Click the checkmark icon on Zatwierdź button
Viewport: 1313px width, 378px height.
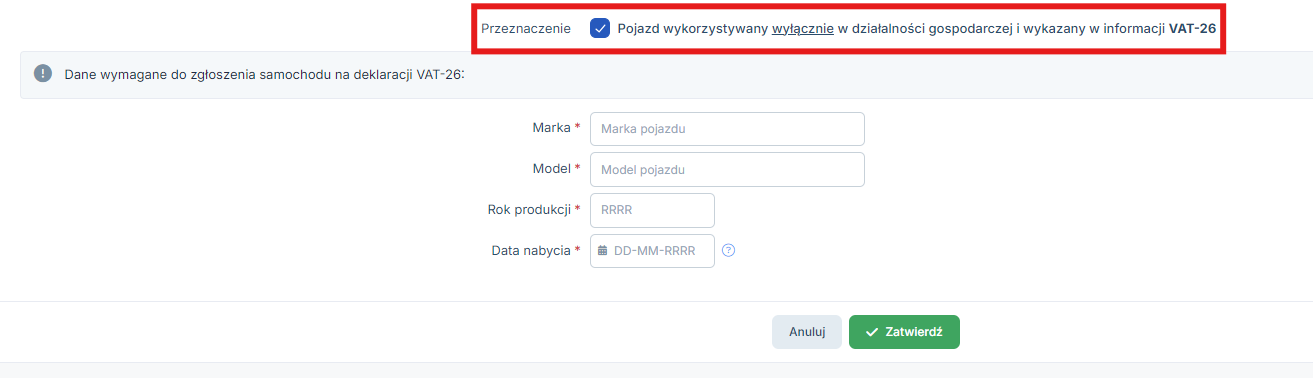coord(872,332)
